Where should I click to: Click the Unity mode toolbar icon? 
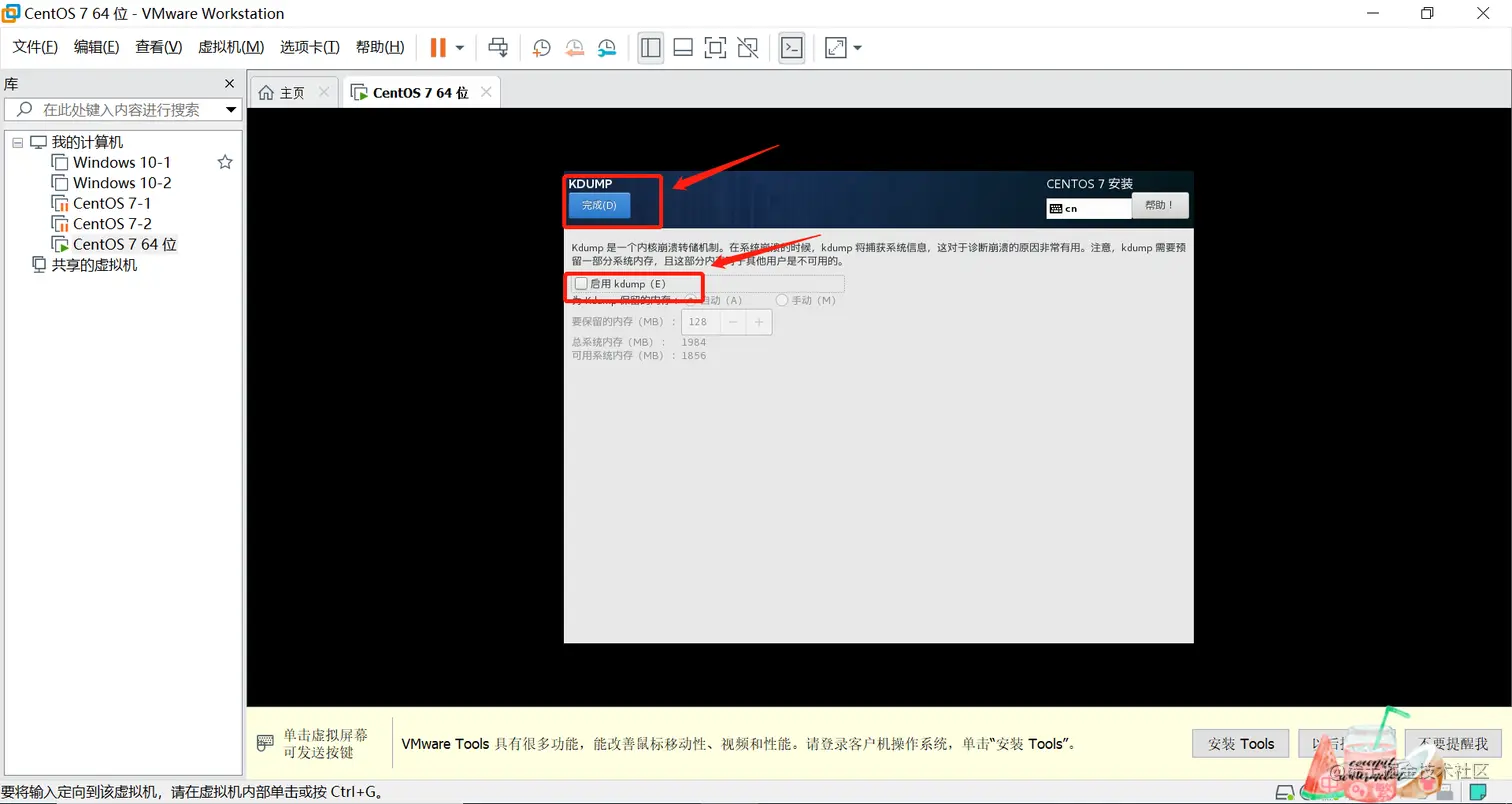coord(747,47)
